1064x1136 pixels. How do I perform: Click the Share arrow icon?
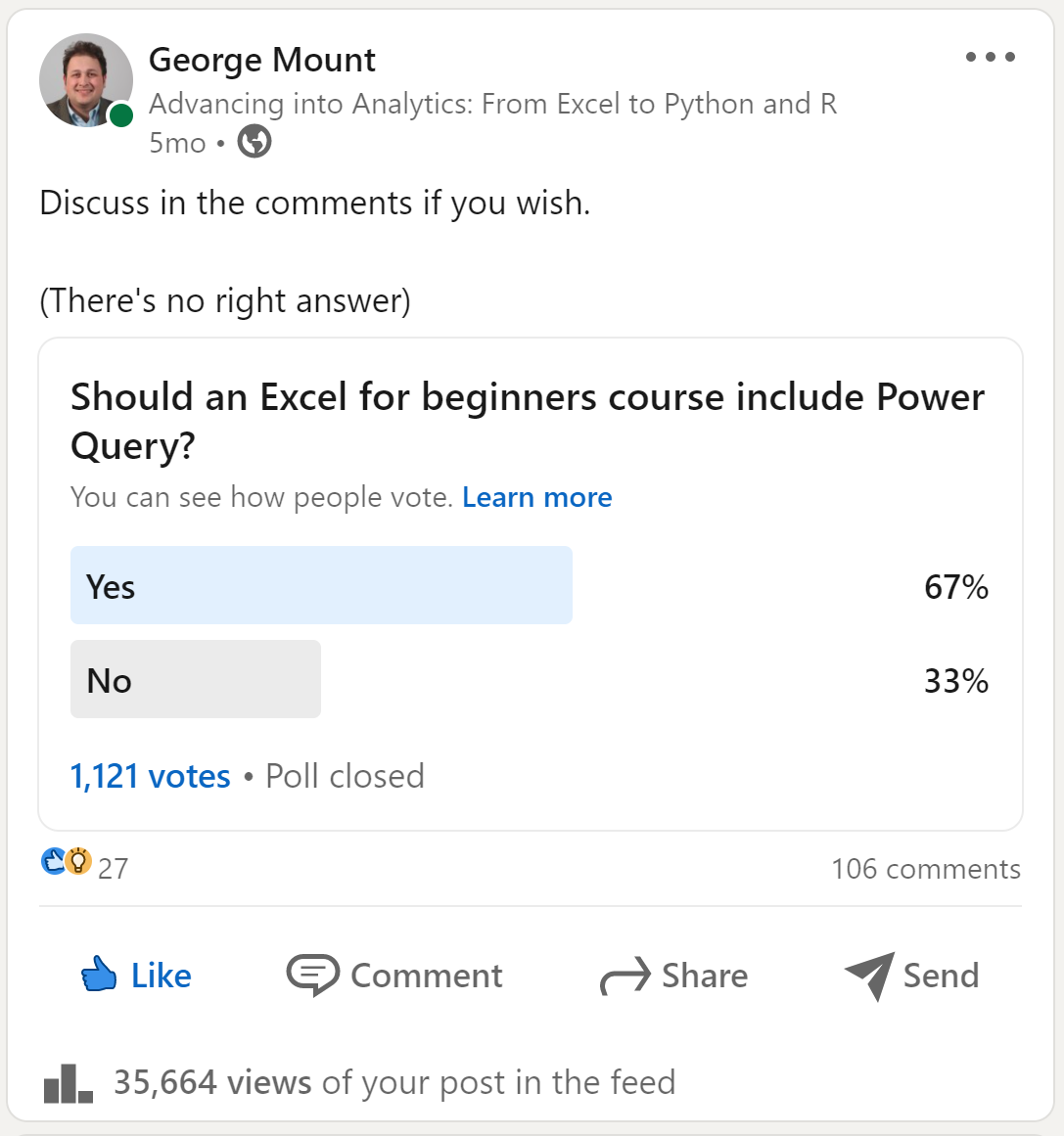pyautogui.click(x=625, y=976)
